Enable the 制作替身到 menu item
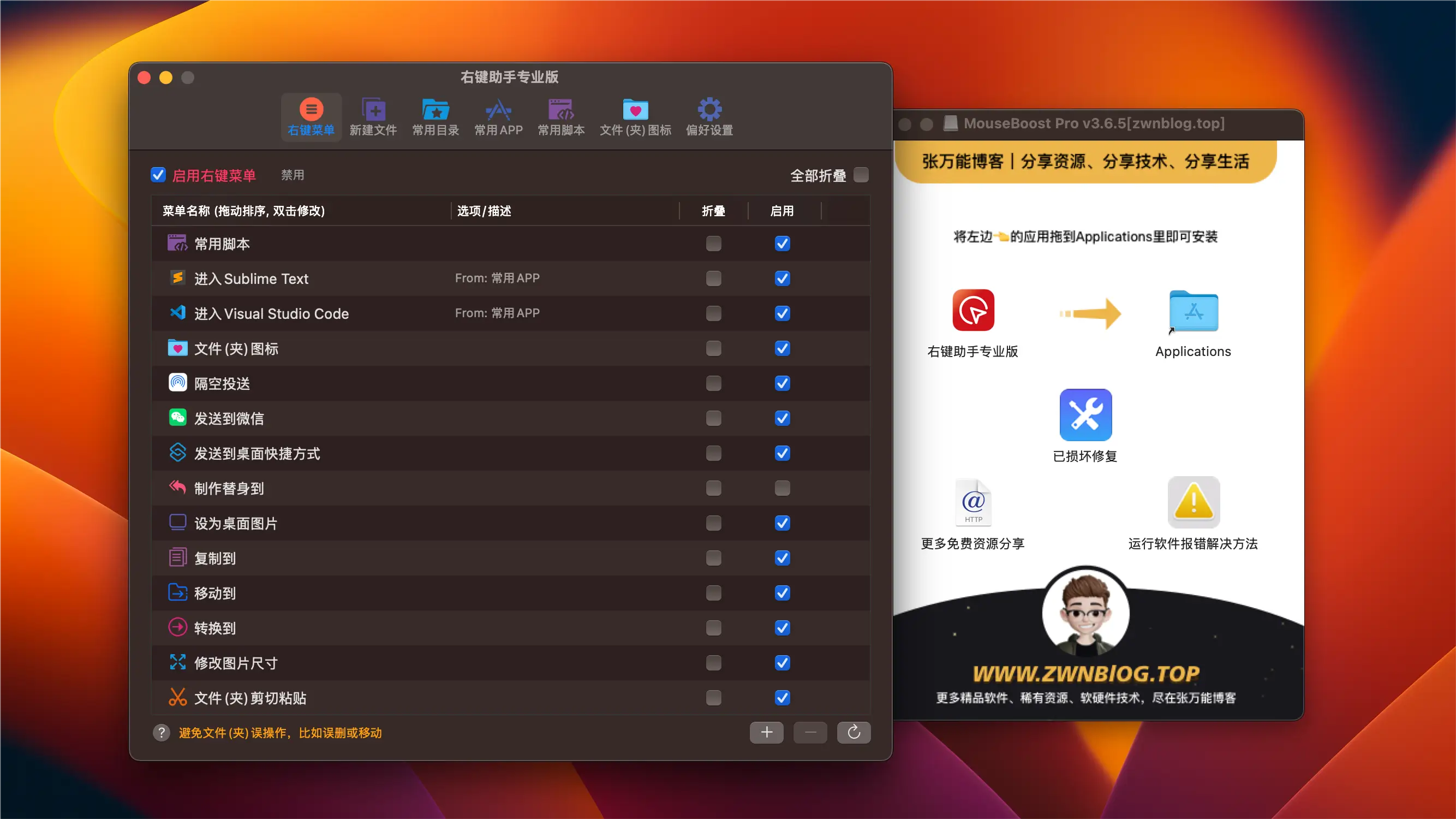This screenshot has width=1456, height=819. coord(782,488)
